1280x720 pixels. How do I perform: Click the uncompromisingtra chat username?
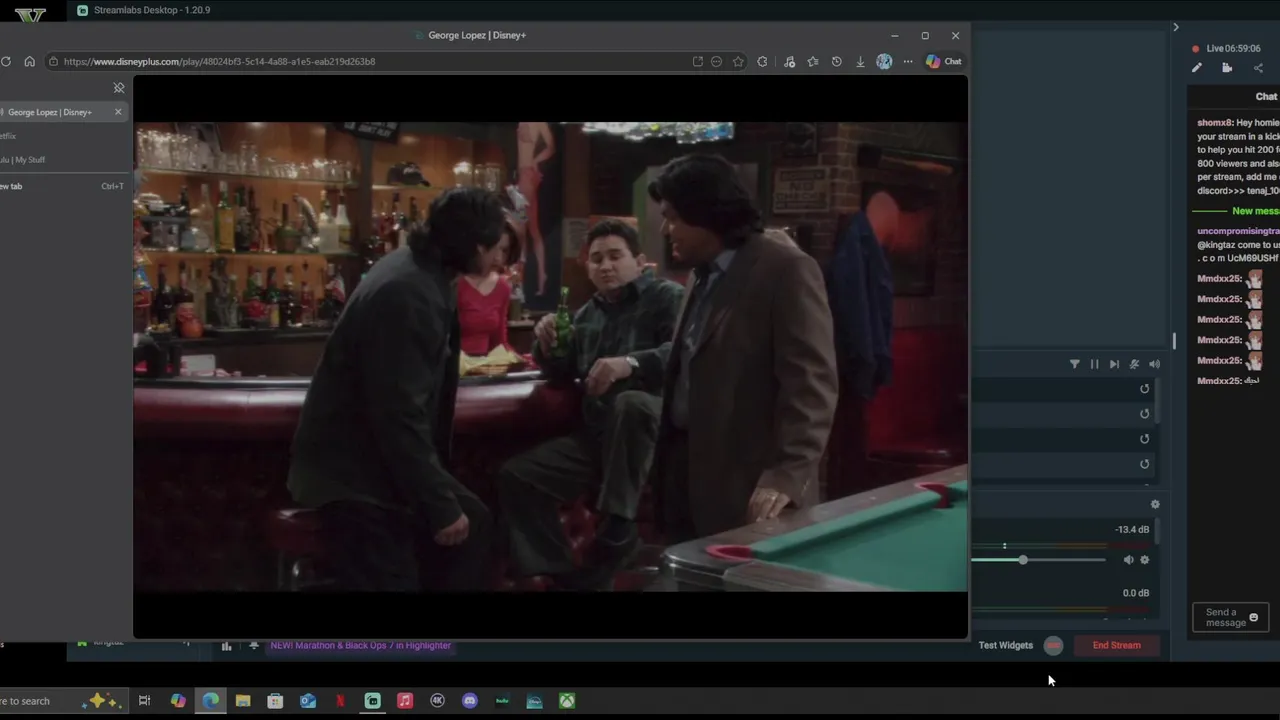coord(1238,231)
